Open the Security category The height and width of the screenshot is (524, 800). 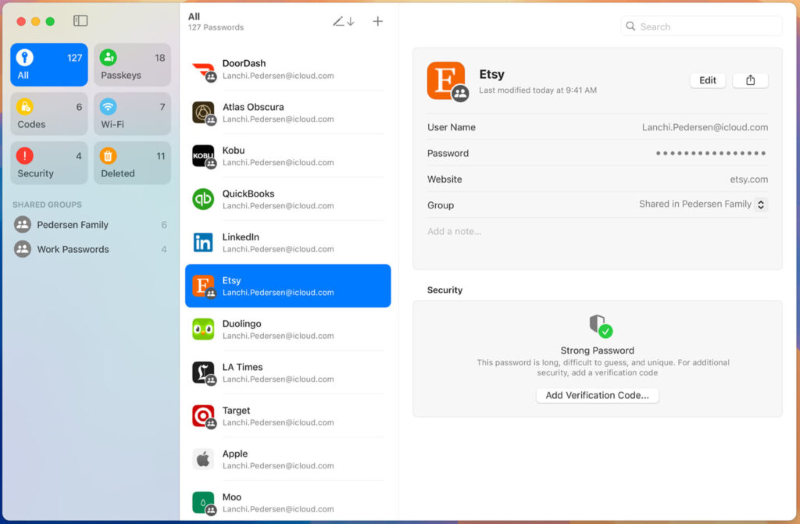point(49,163)
